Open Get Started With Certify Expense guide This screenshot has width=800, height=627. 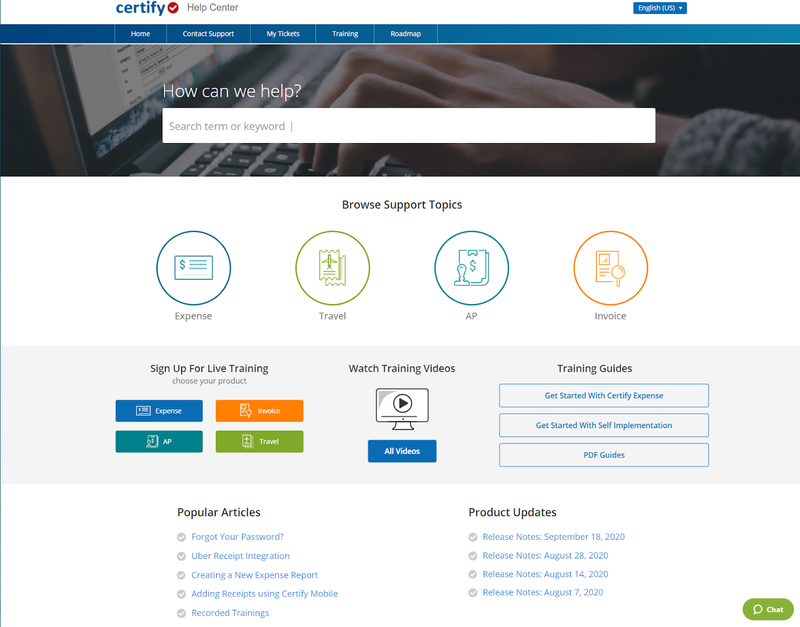604,395
